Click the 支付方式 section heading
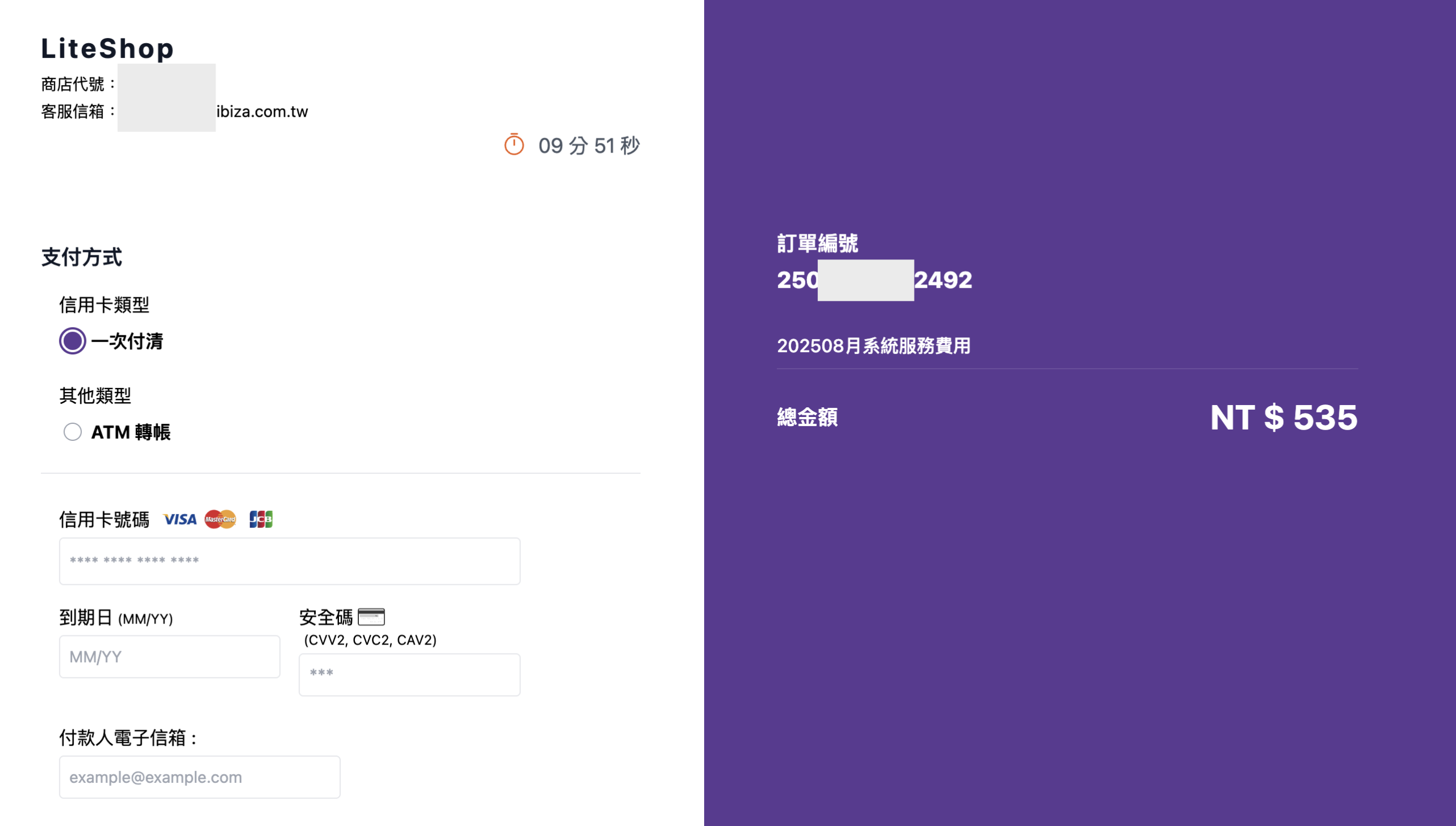The image size is (1456, 826). [81, 257]
